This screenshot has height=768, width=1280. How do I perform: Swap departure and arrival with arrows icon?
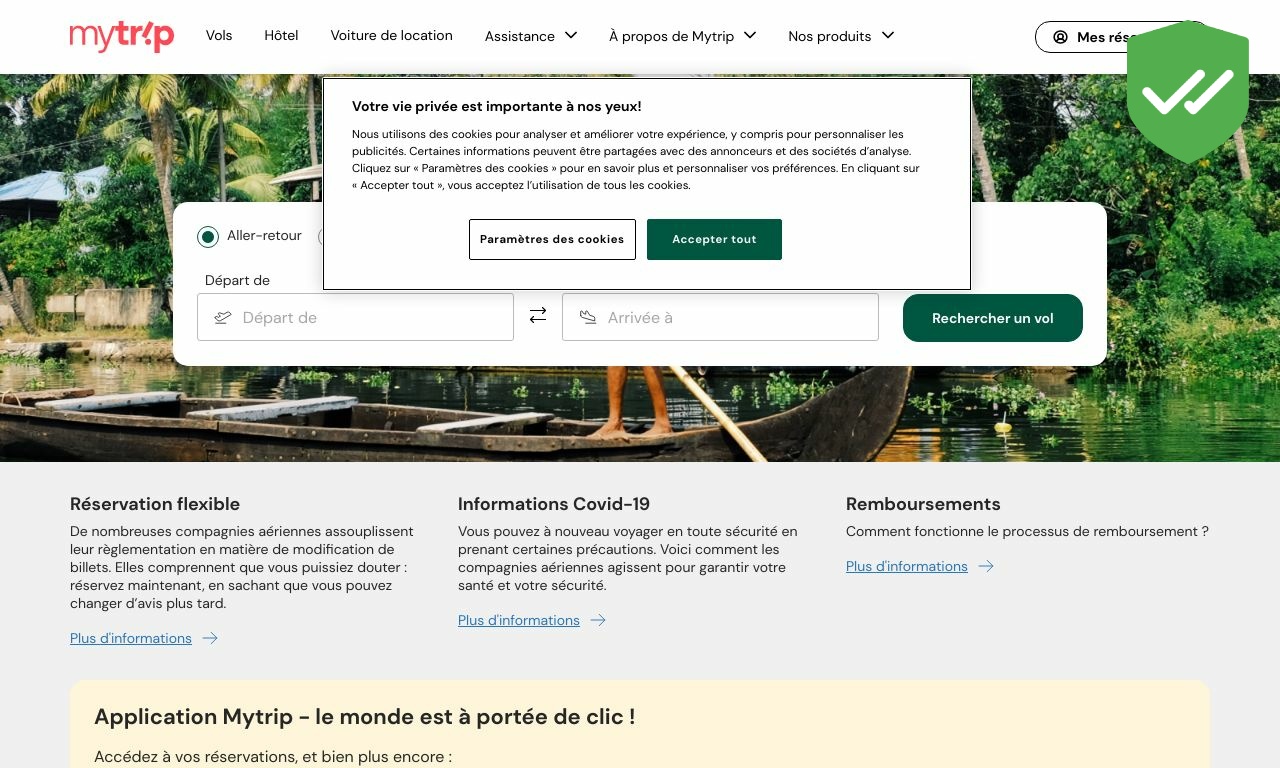(538, 315)
